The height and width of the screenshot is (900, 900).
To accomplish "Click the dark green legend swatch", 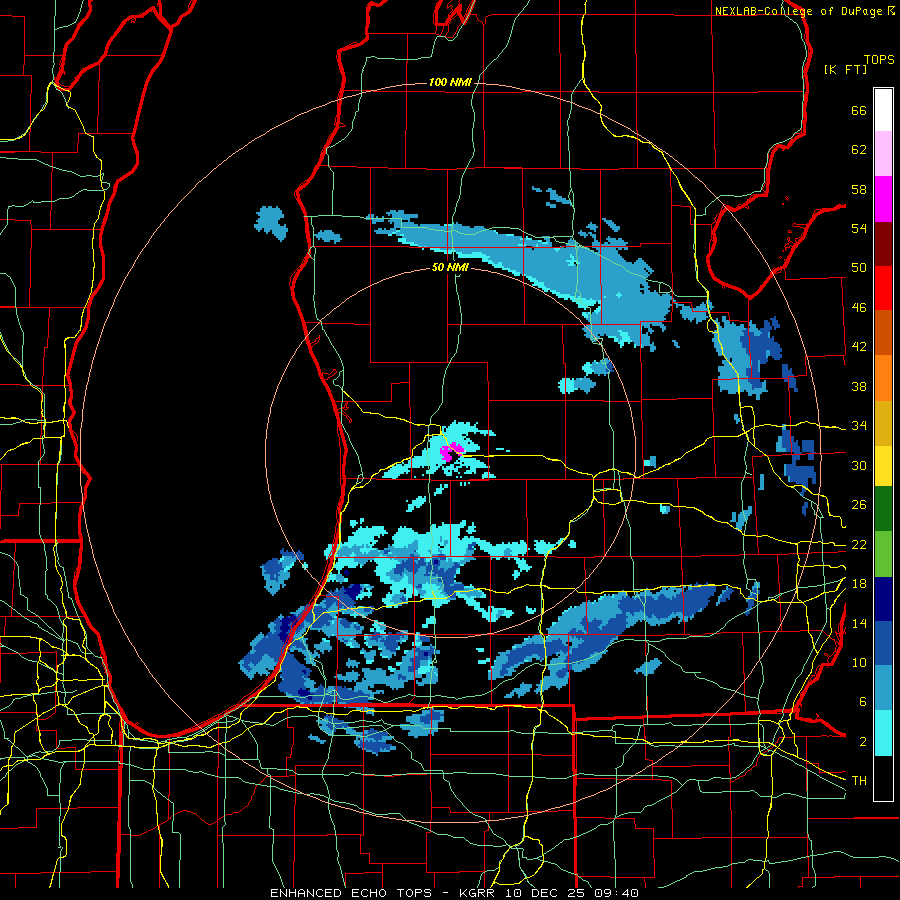I will (x=883, y=509).
